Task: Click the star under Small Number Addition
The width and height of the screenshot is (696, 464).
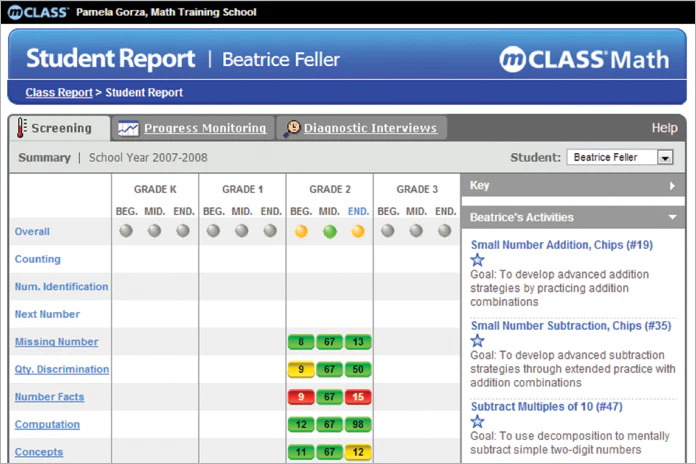Action: click(478, 260)
